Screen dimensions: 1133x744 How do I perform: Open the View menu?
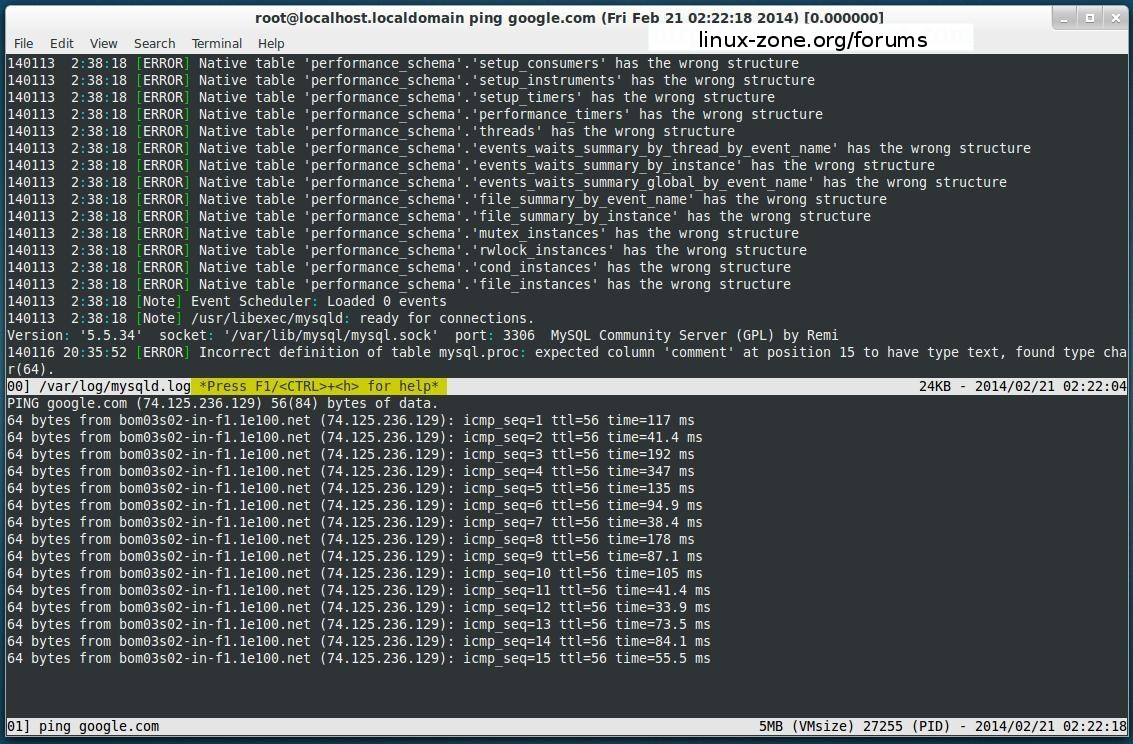[x=103, y=43]
